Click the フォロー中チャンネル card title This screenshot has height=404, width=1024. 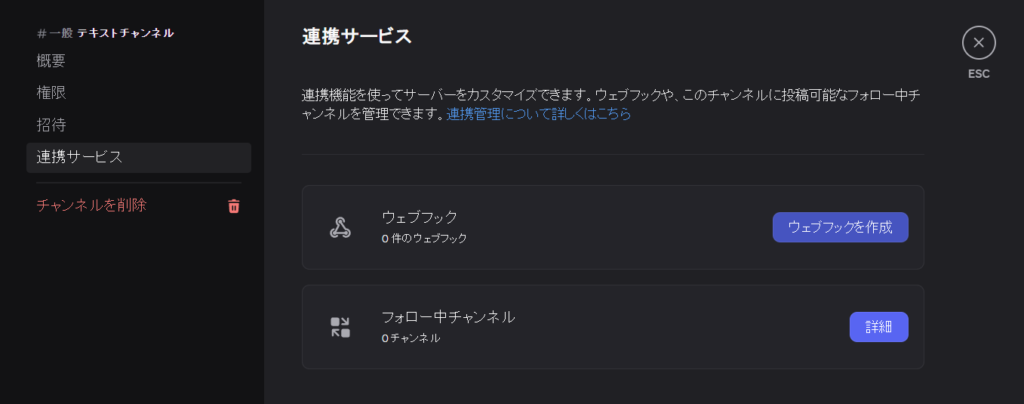pyautogui.click(x=448, y=317)
